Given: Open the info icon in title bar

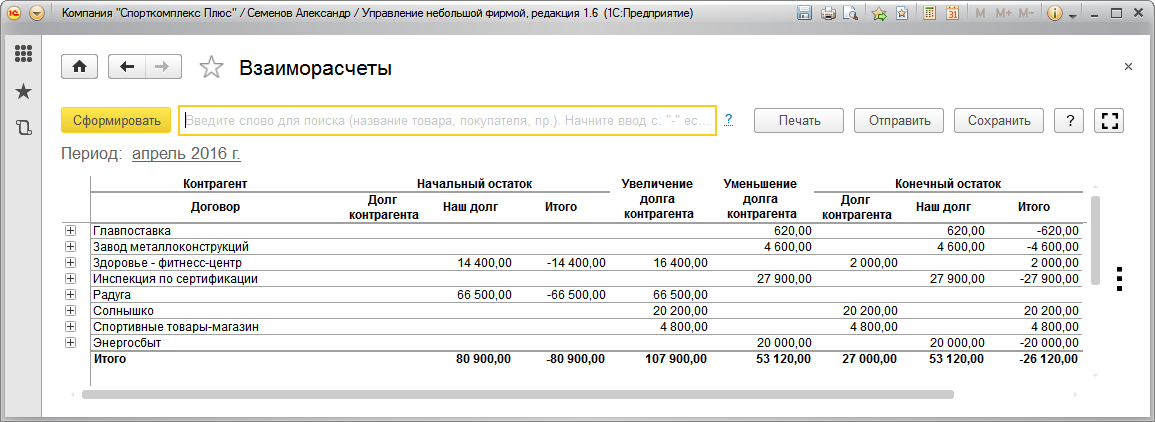Looking at the screenshot, I should 1054,13.
